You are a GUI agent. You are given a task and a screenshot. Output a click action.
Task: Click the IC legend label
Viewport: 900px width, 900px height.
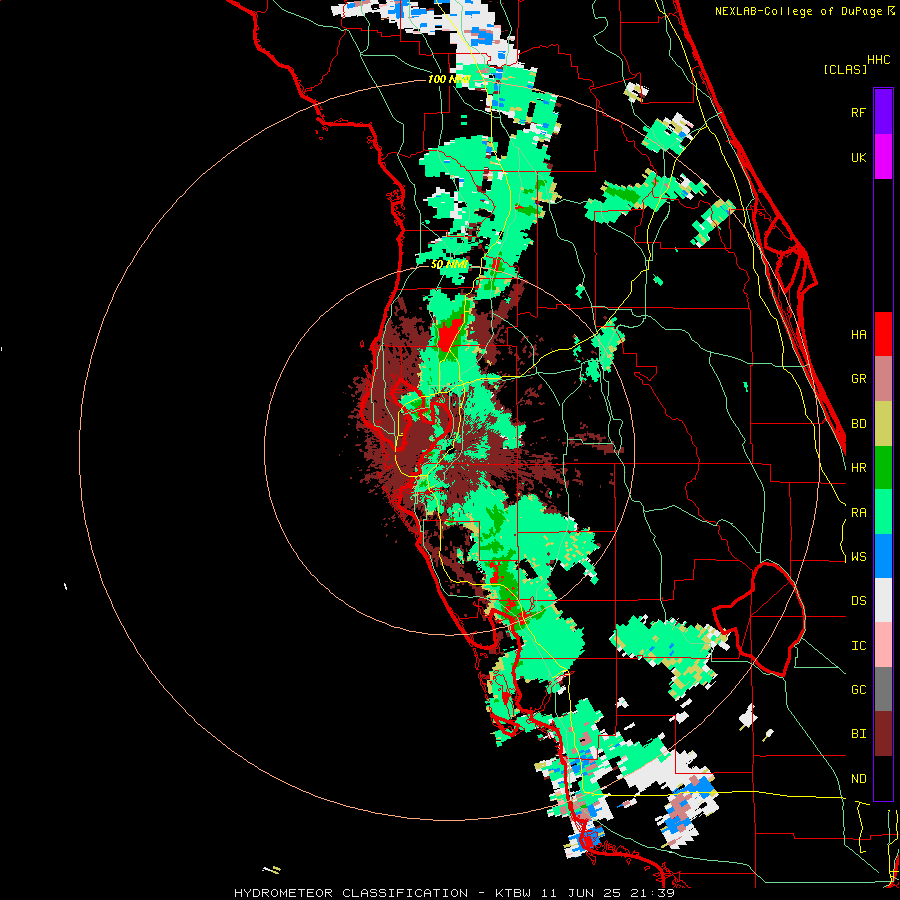859,646
